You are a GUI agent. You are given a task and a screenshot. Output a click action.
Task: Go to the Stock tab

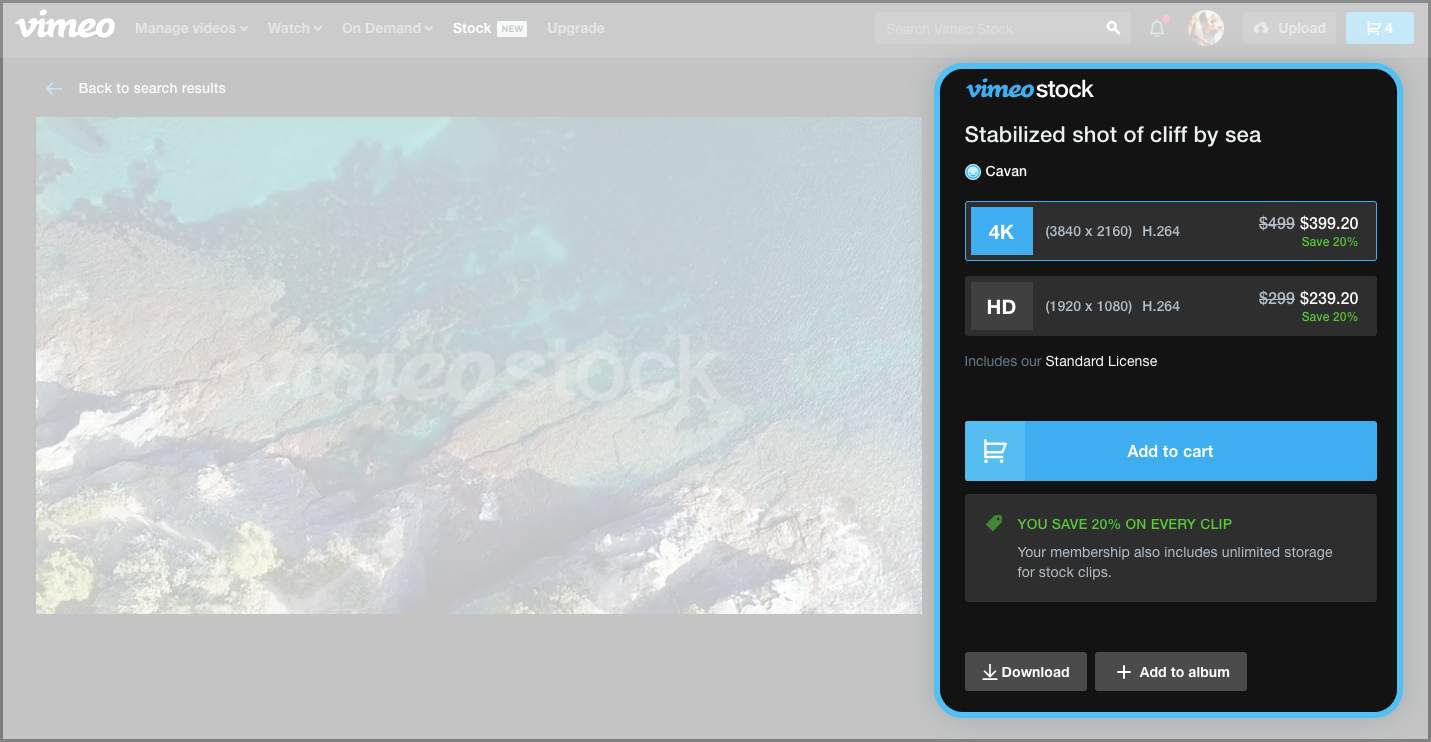click(x=472, y=28)
